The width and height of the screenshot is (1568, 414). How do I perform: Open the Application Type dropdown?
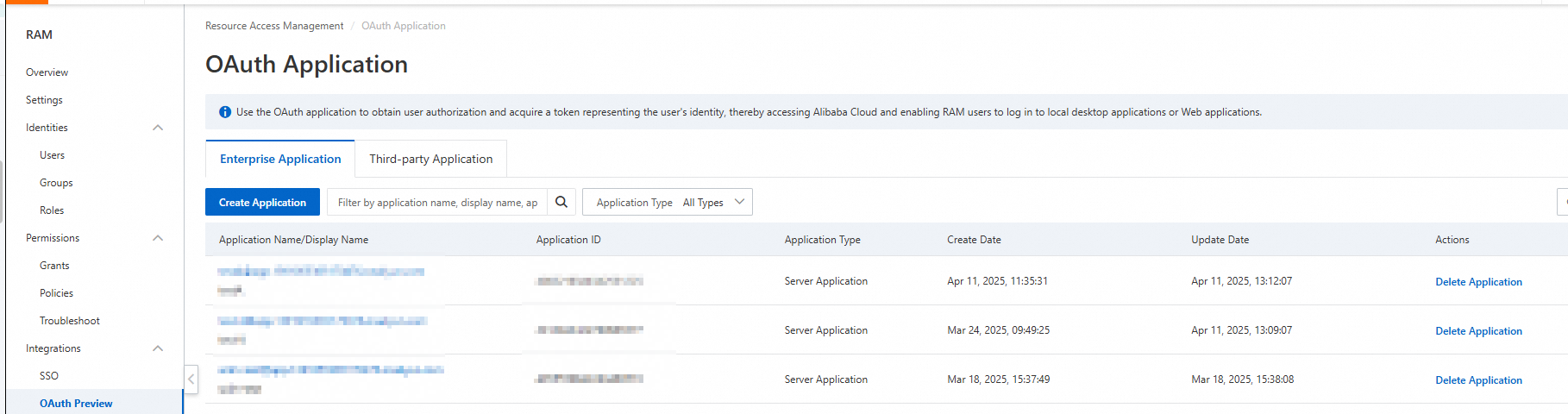[668, 202]
